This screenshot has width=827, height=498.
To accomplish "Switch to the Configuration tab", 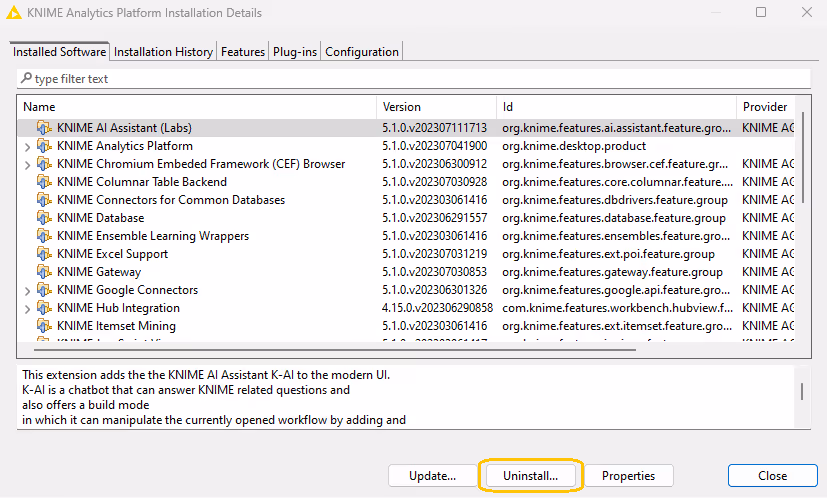I will (x=362, y=52).
